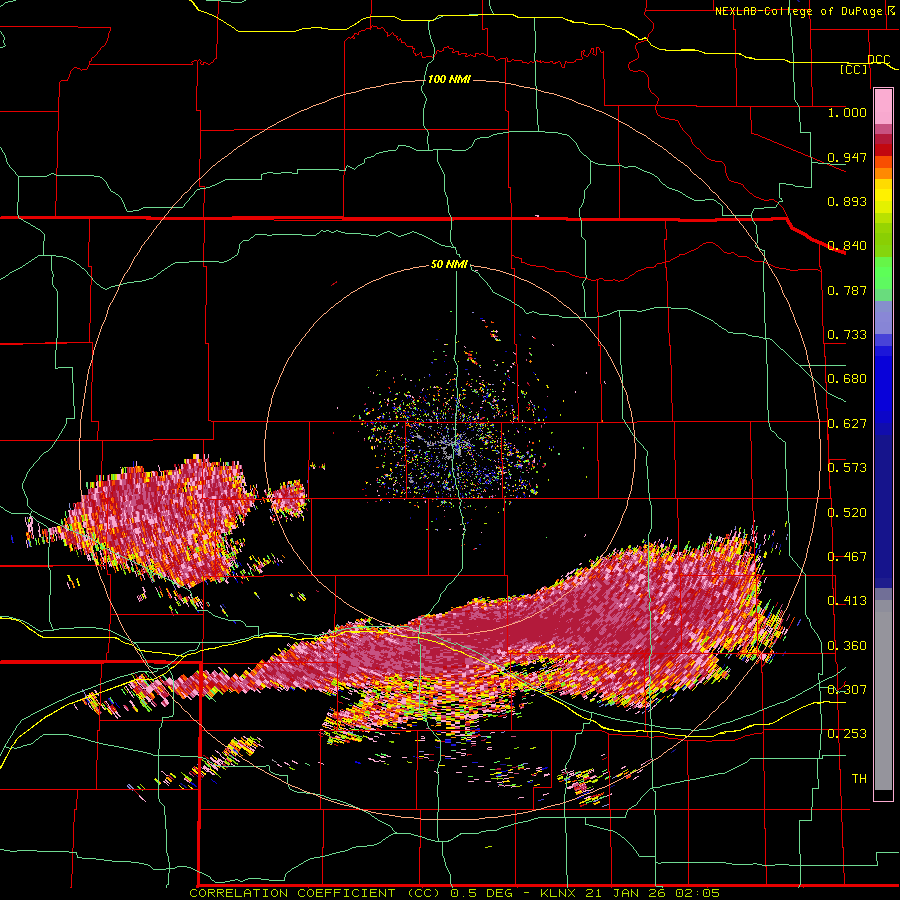Click the 0.413 color scale value

pos(847,601)
